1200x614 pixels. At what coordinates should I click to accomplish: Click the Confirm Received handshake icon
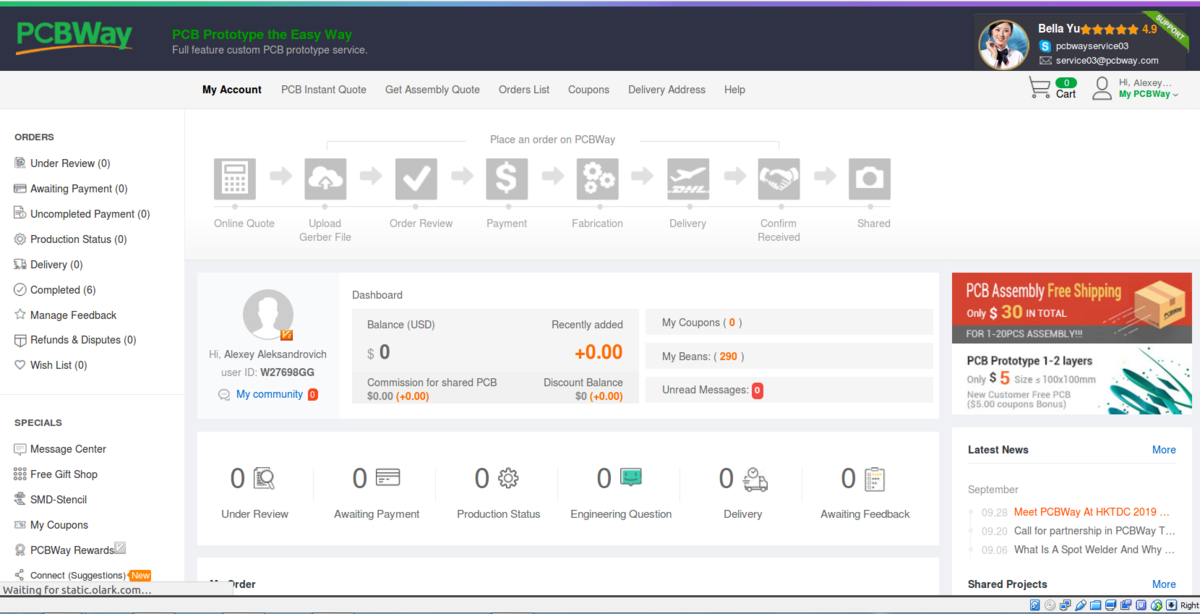[779, 179]
